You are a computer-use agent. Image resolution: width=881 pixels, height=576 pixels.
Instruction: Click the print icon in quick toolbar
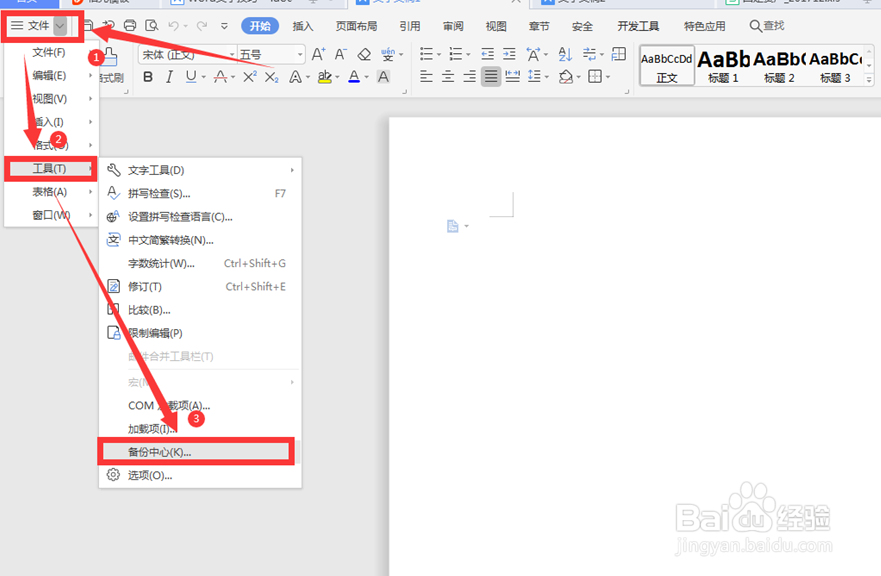pyautogui.click(x=130, y=25)
